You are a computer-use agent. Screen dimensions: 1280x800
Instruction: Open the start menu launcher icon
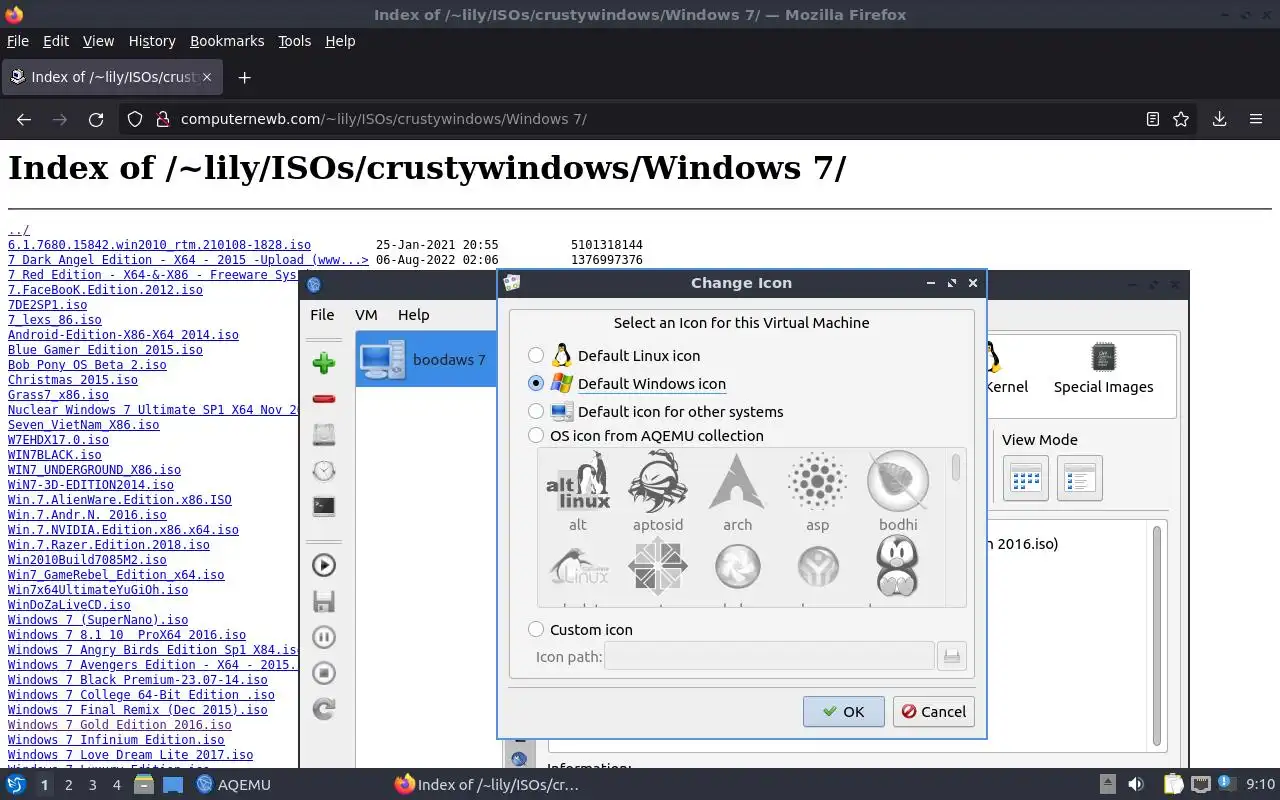pos(16,785)
